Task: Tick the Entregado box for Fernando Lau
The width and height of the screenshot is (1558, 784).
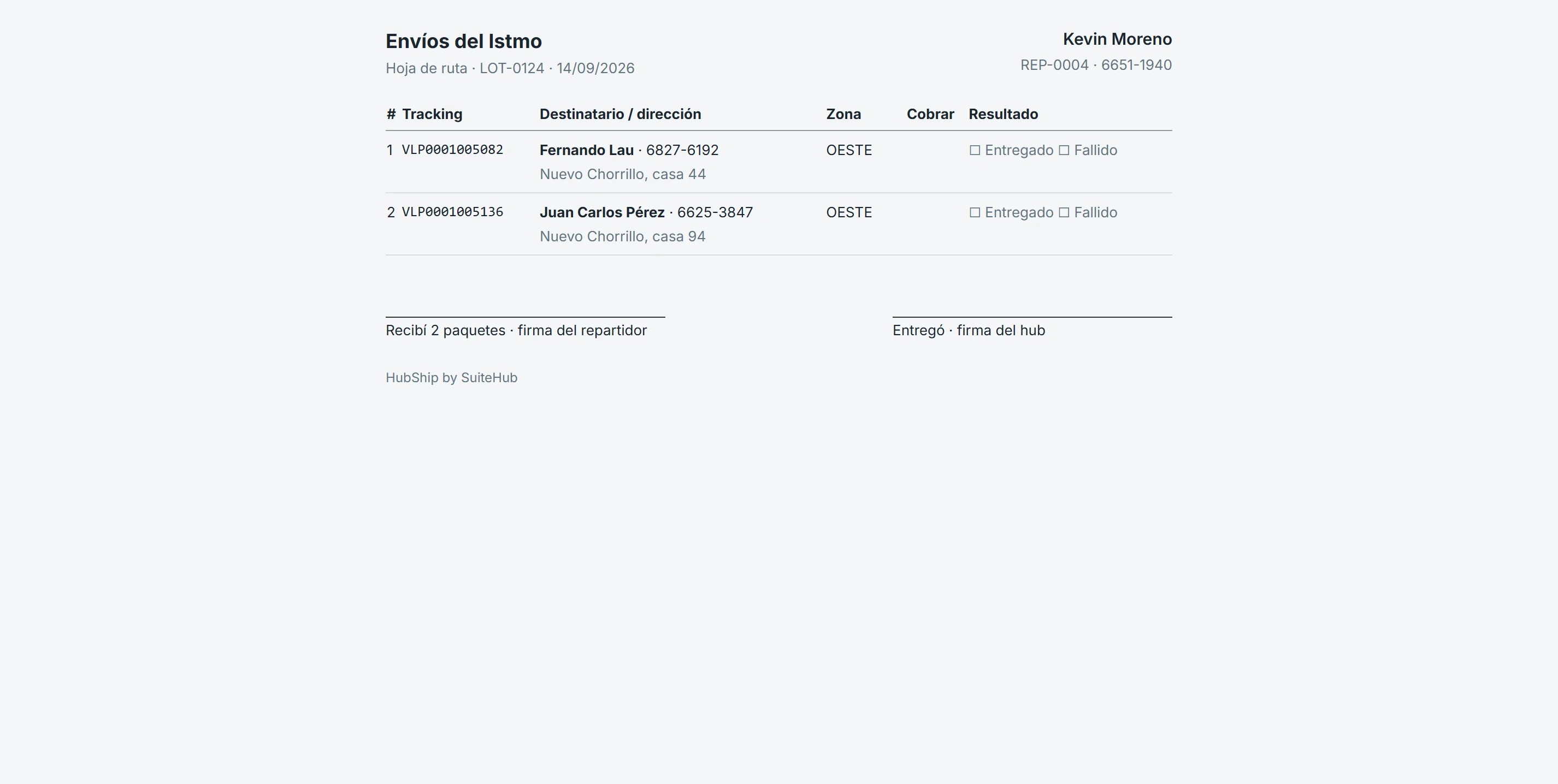Action: coord(975,151)
